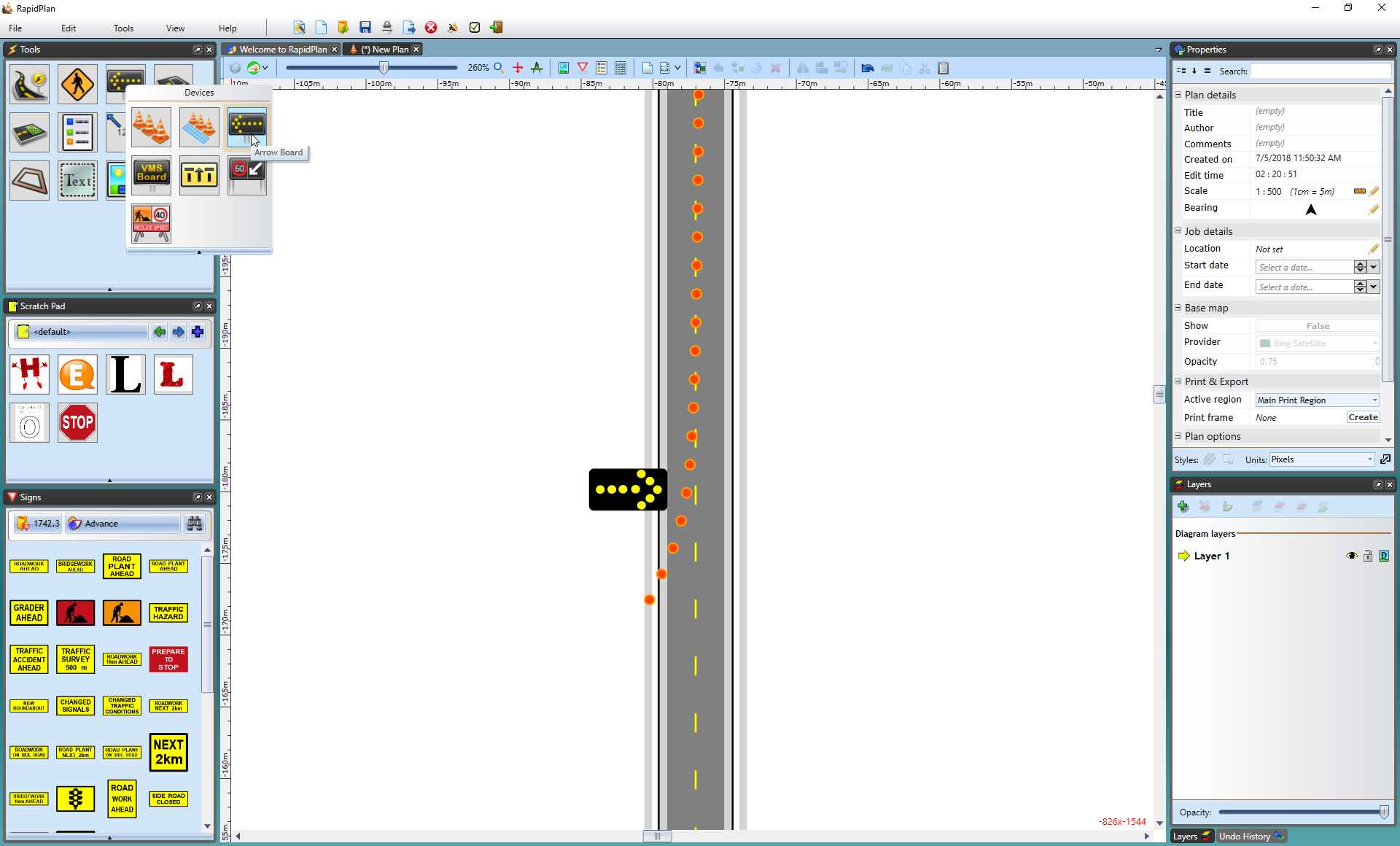This screenshot has width=1400, height=846.
Task: Collapse the Base map section
Action: coord(1178,308)
